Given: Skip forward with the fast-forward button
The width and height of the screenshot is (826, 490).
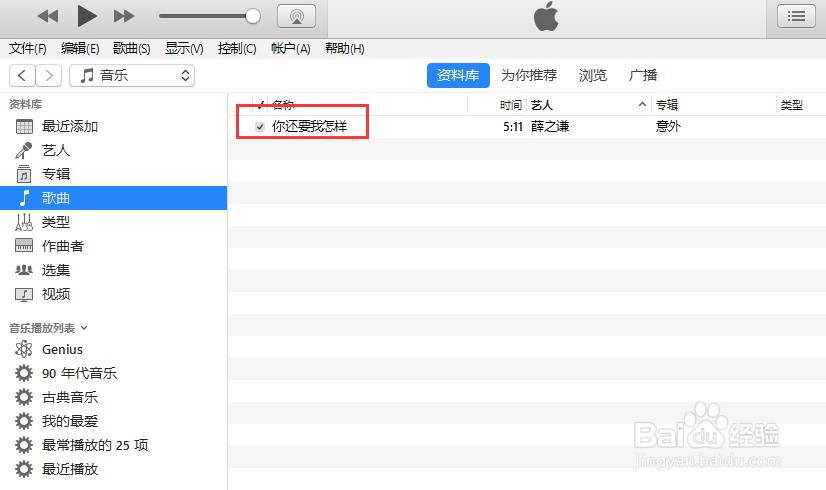Looking at the screenshot, I should [x=124, y=16].
